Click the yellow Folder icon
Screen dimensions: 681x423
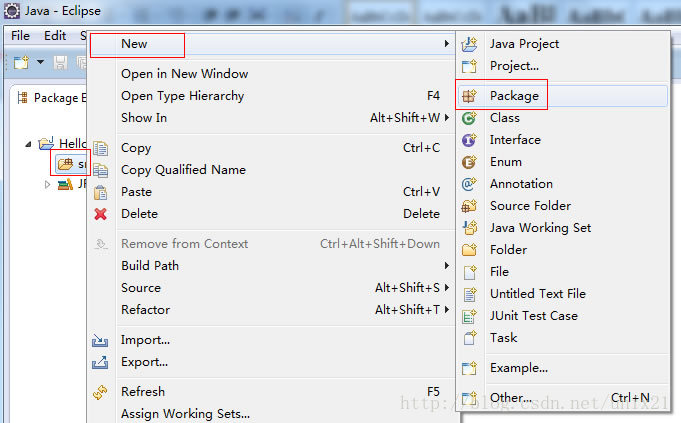(x=469, y=250)
